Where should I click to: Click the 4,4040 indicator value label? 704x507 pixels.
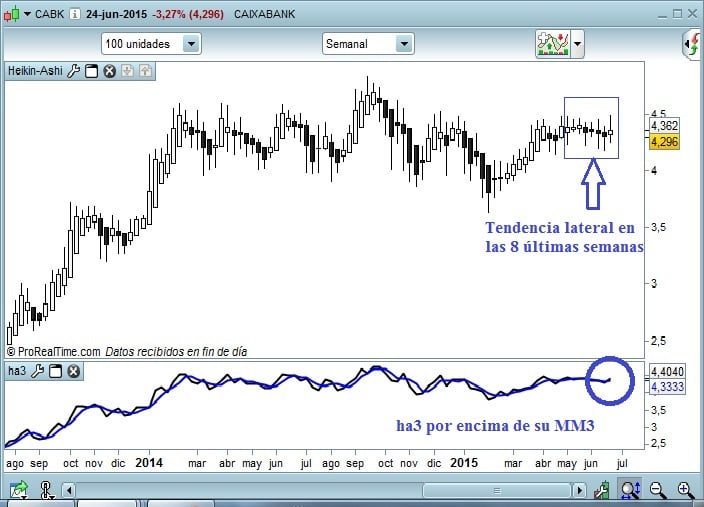[x=667, y=372]
